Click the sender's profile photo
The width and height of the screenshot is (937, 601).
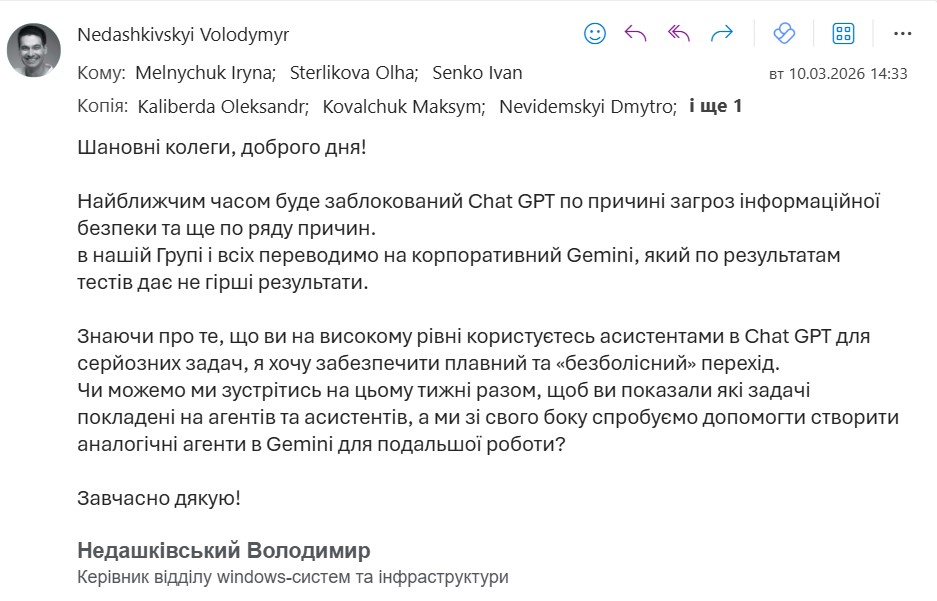34,50
